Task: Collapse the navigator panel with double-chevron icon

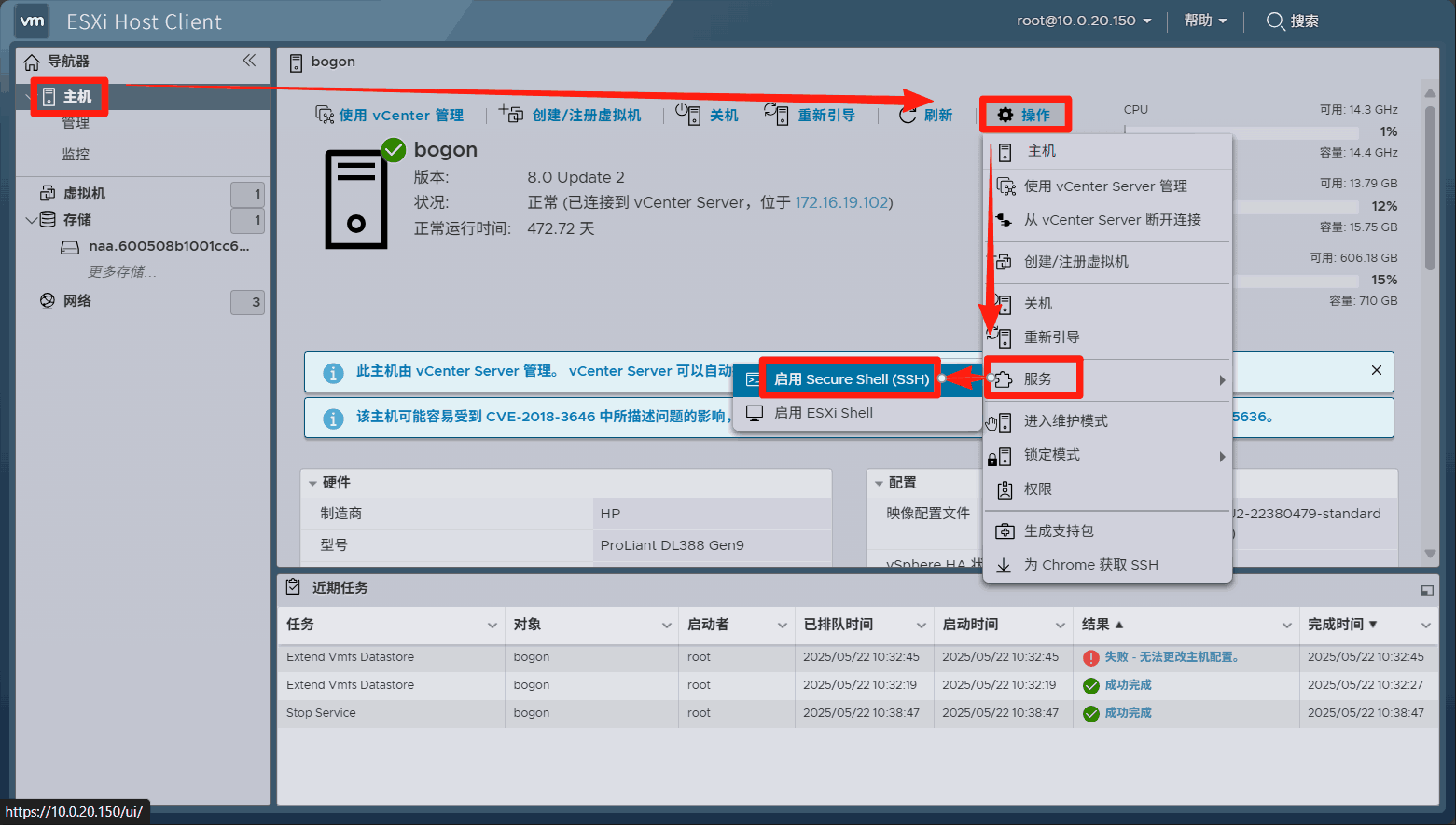Action: coord(249,61)
